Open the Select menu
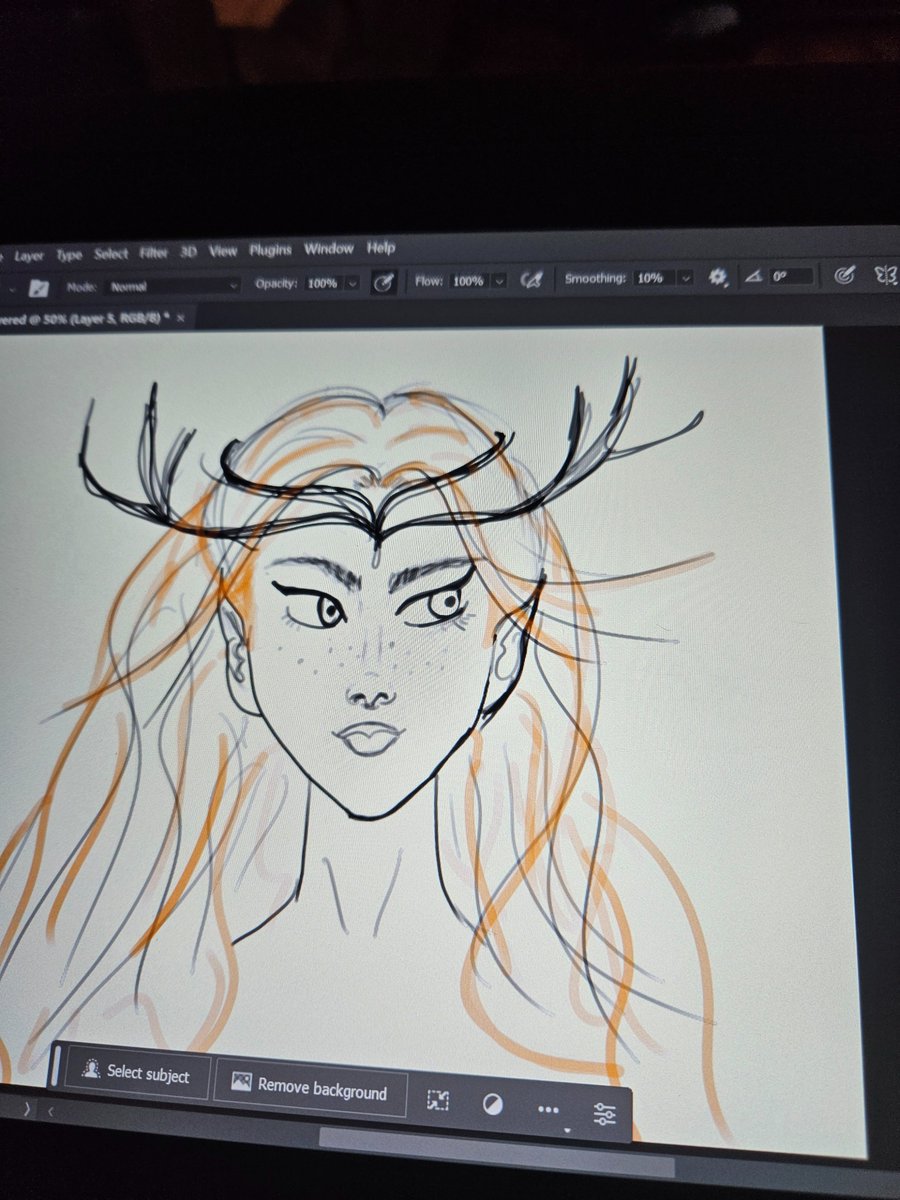This screenshot has width=900, height=1200. [111, 254]
